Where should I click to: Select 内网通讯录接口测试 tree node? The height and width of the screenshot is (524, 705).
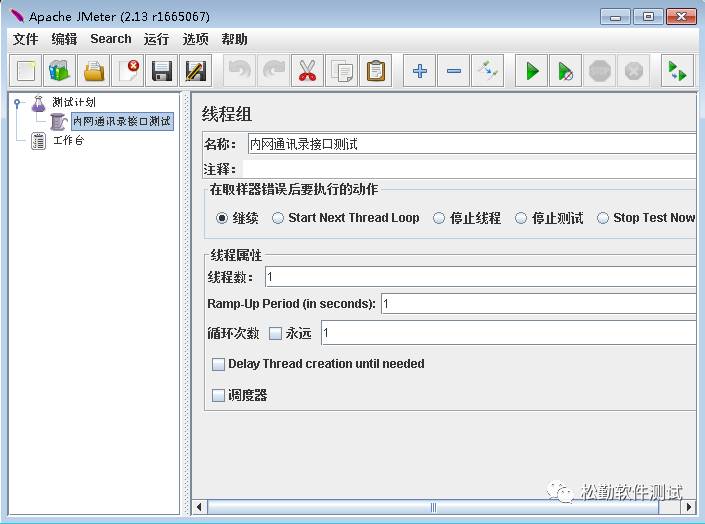(122, 121)
